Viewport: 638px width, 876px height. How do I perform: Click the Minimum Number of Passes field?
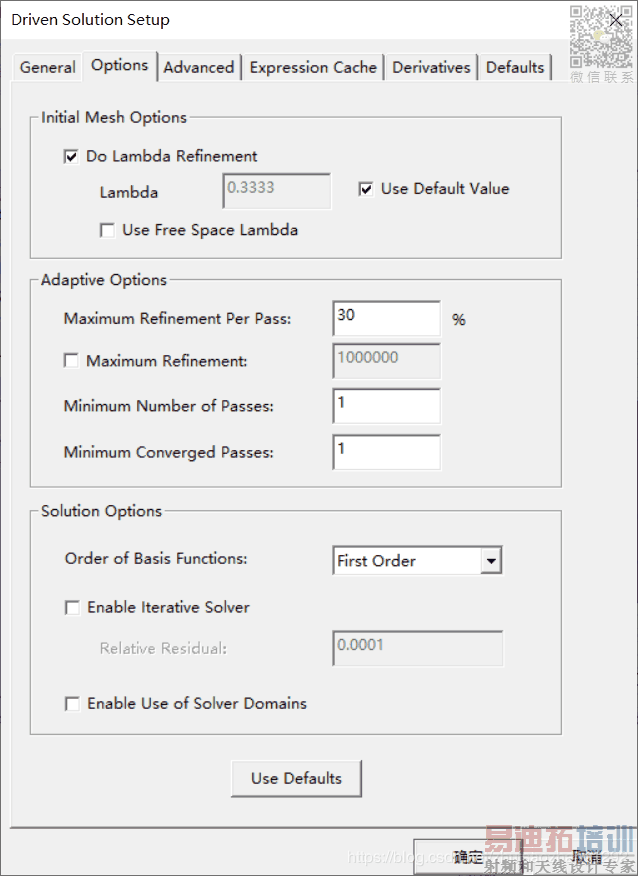(x=386, y=405)
